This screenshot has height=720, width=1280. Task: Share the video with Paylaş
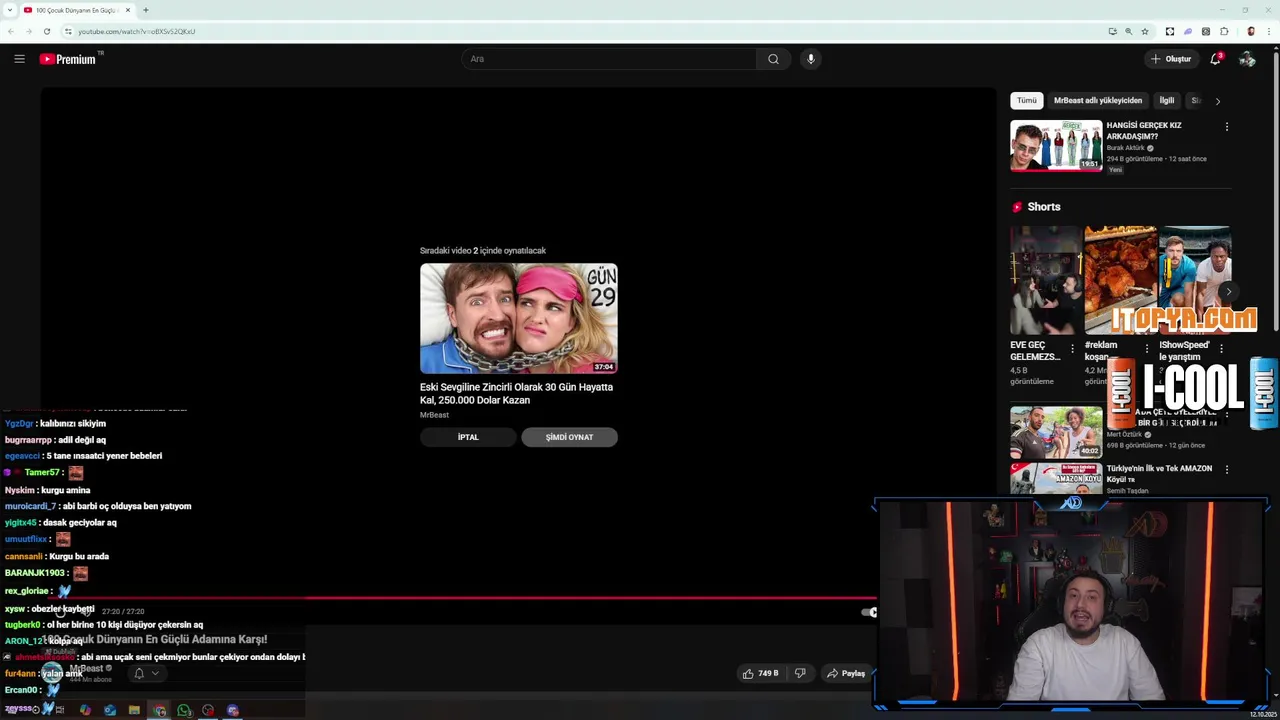[846, 673]
